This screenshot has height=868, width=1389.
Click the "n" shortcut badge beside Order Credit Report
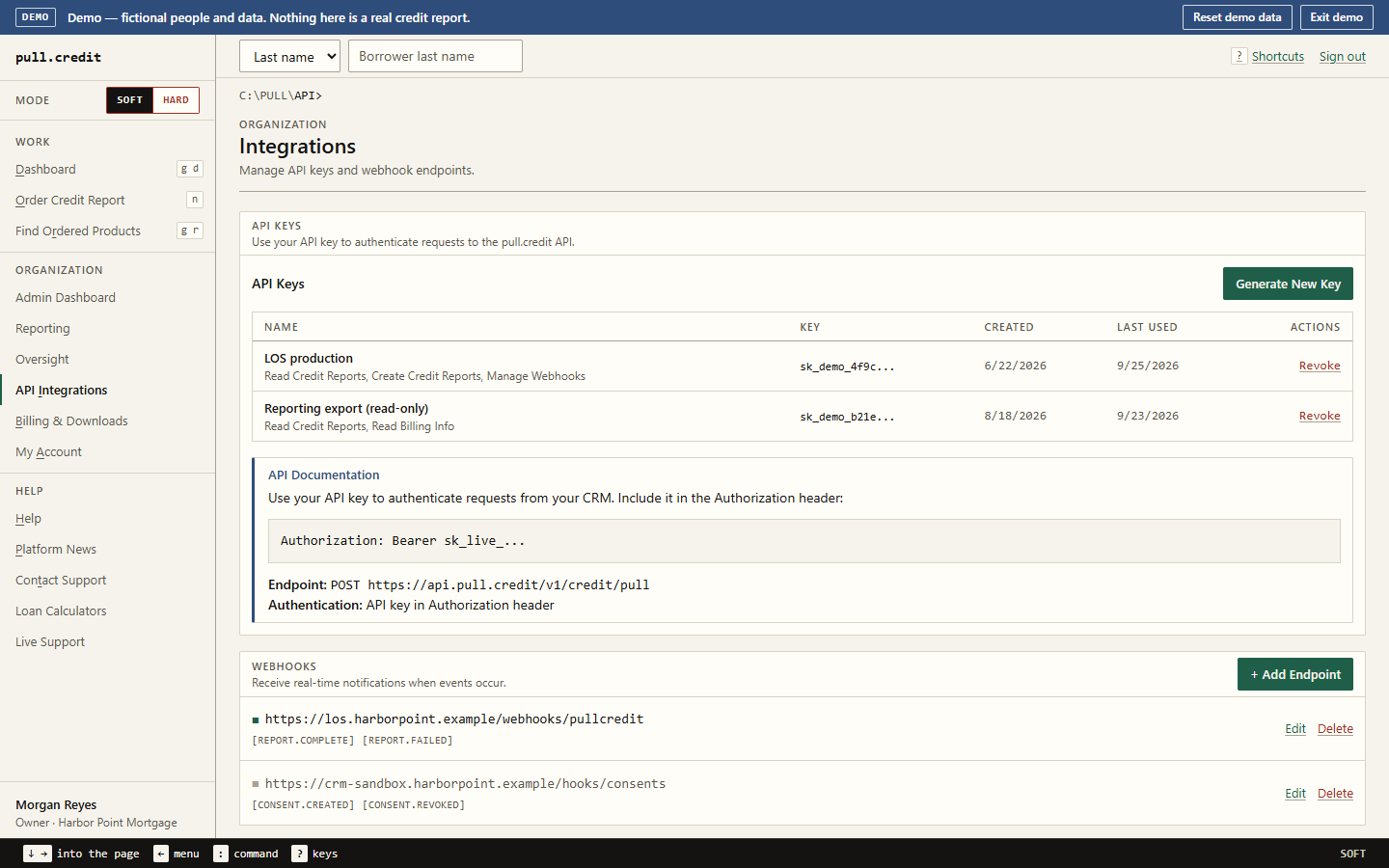point(195,200)
